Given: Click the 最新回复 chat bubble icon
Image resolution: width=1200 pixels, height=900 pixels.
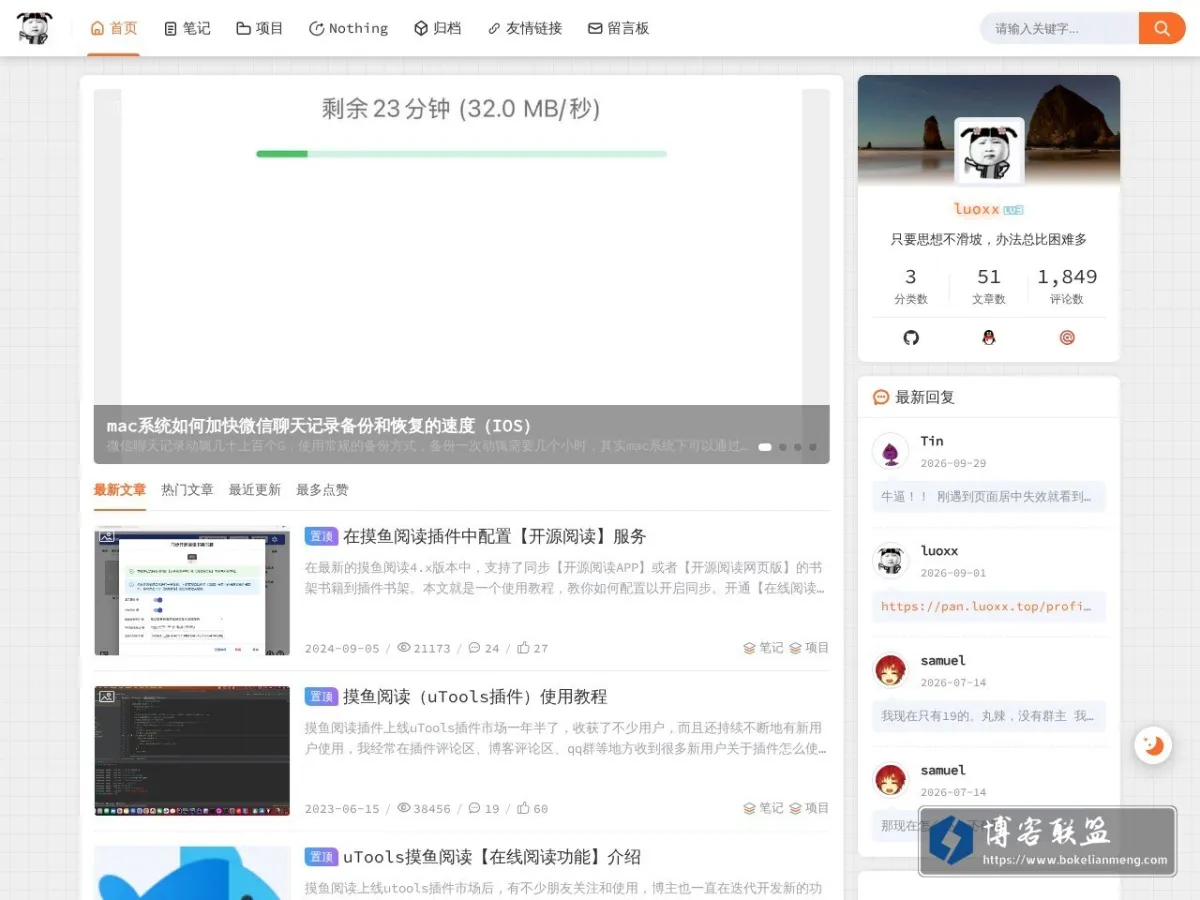Looking at the screenshot, I should click(881, 397).
